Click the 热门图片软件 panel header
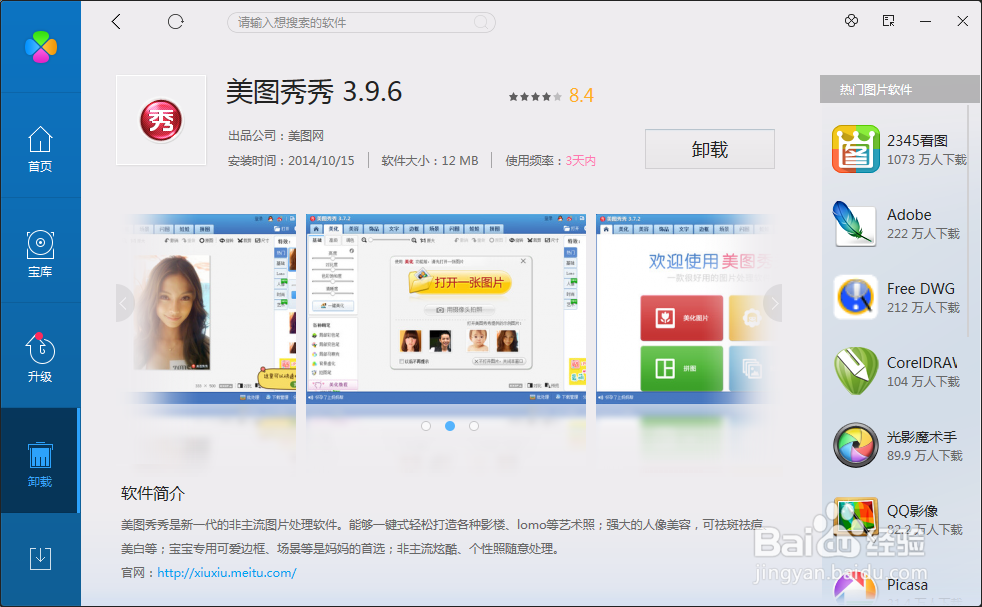 click(899, 90)
